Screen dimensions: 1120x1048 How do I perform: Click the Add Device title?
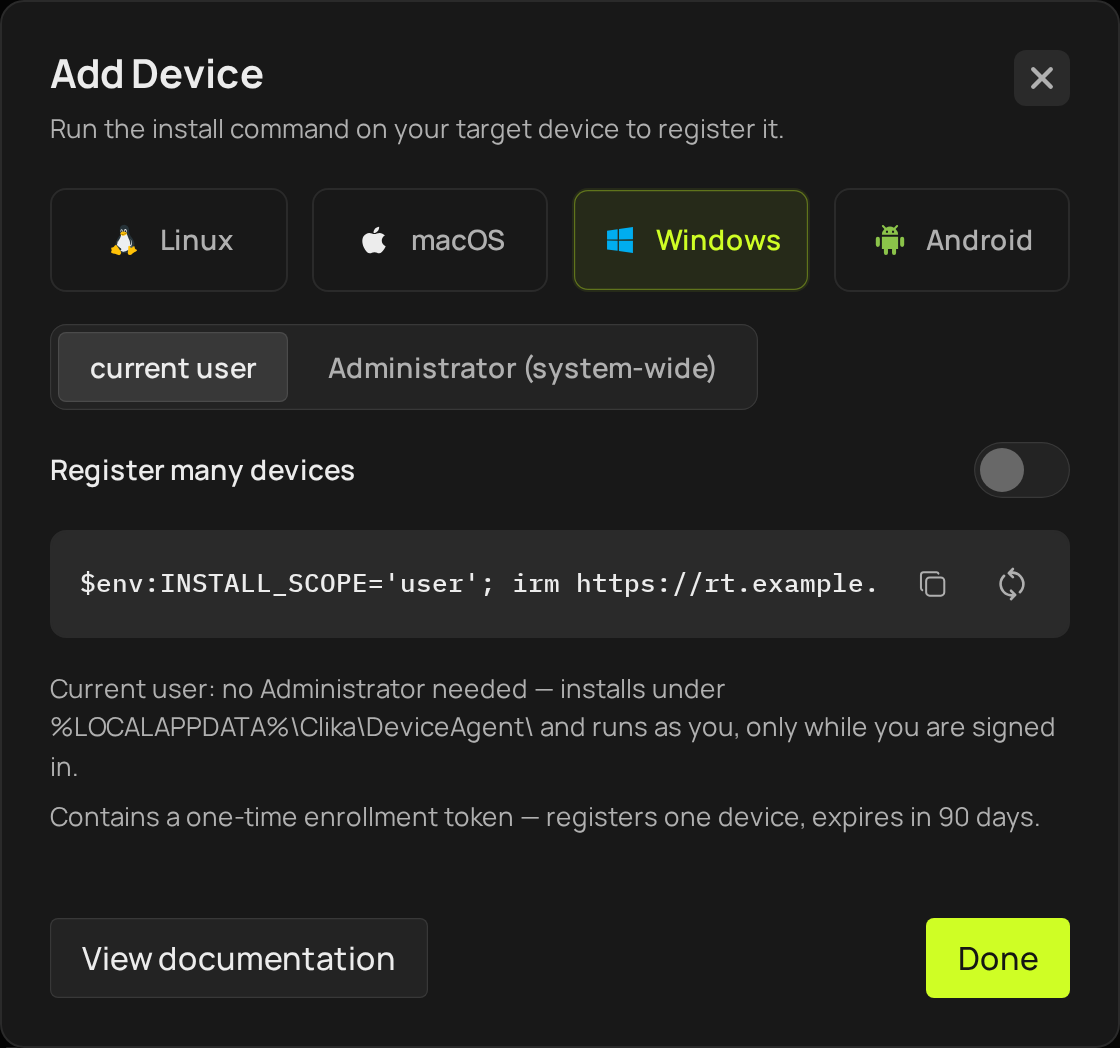157,74
